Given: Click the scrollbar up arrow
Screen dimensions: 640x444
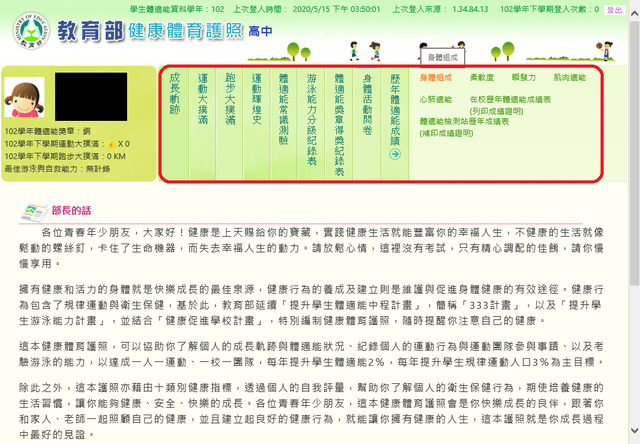Looking at the screenshot, I should tap(634, 13).
